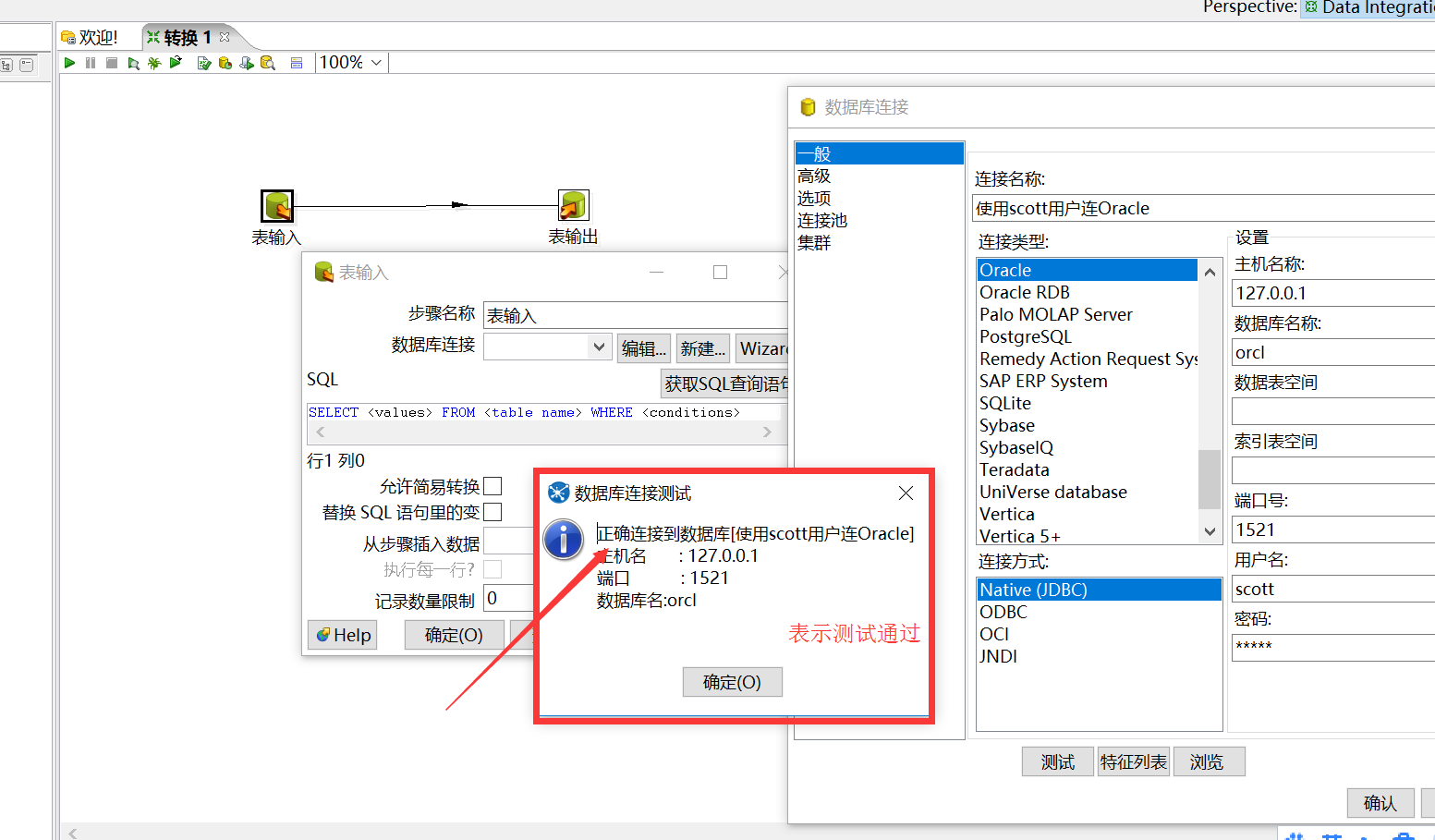Select the 表输入 step icon on canvas
Image resolution: width=1435 pixels, height=840 pixels.
click(x=277, y=205)
